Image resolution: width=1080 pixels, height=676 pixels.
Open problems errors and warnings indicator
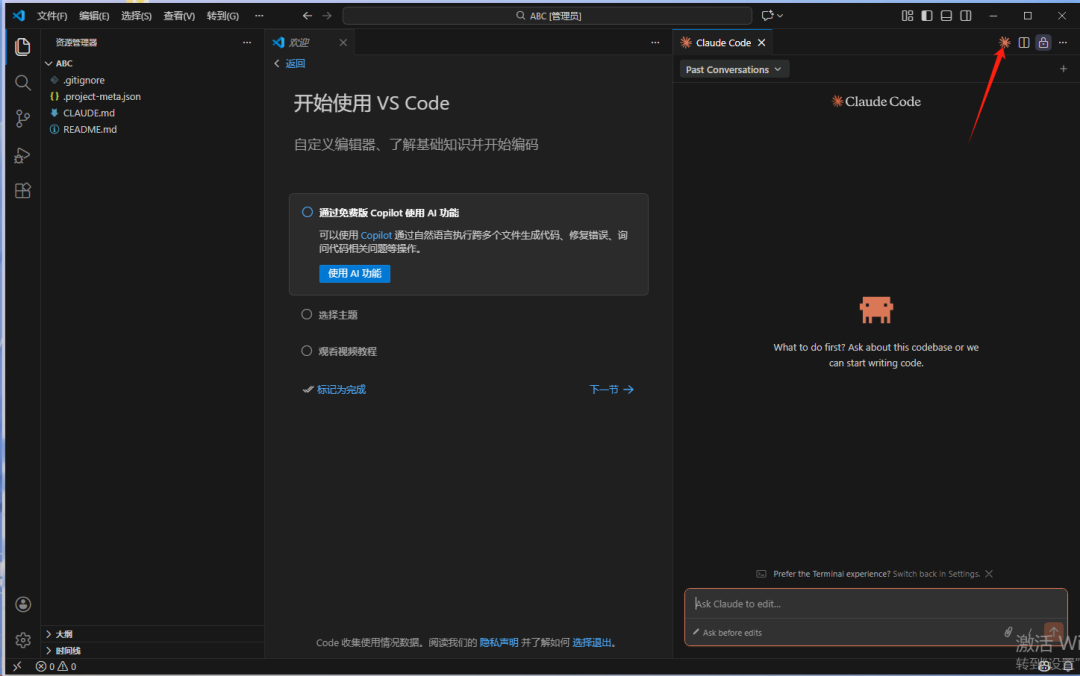tap(56, 666)
